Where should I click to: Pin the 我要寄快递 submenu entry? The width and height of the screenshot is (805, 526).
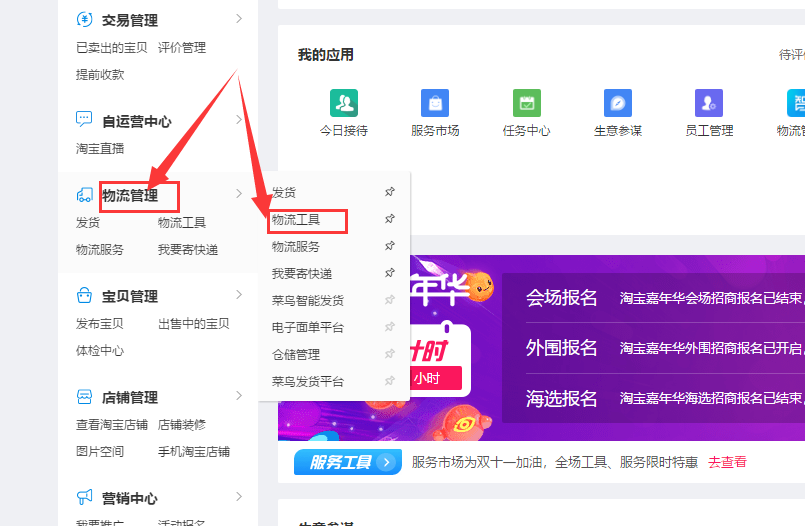pyautogui.click(x=390, y=273)
